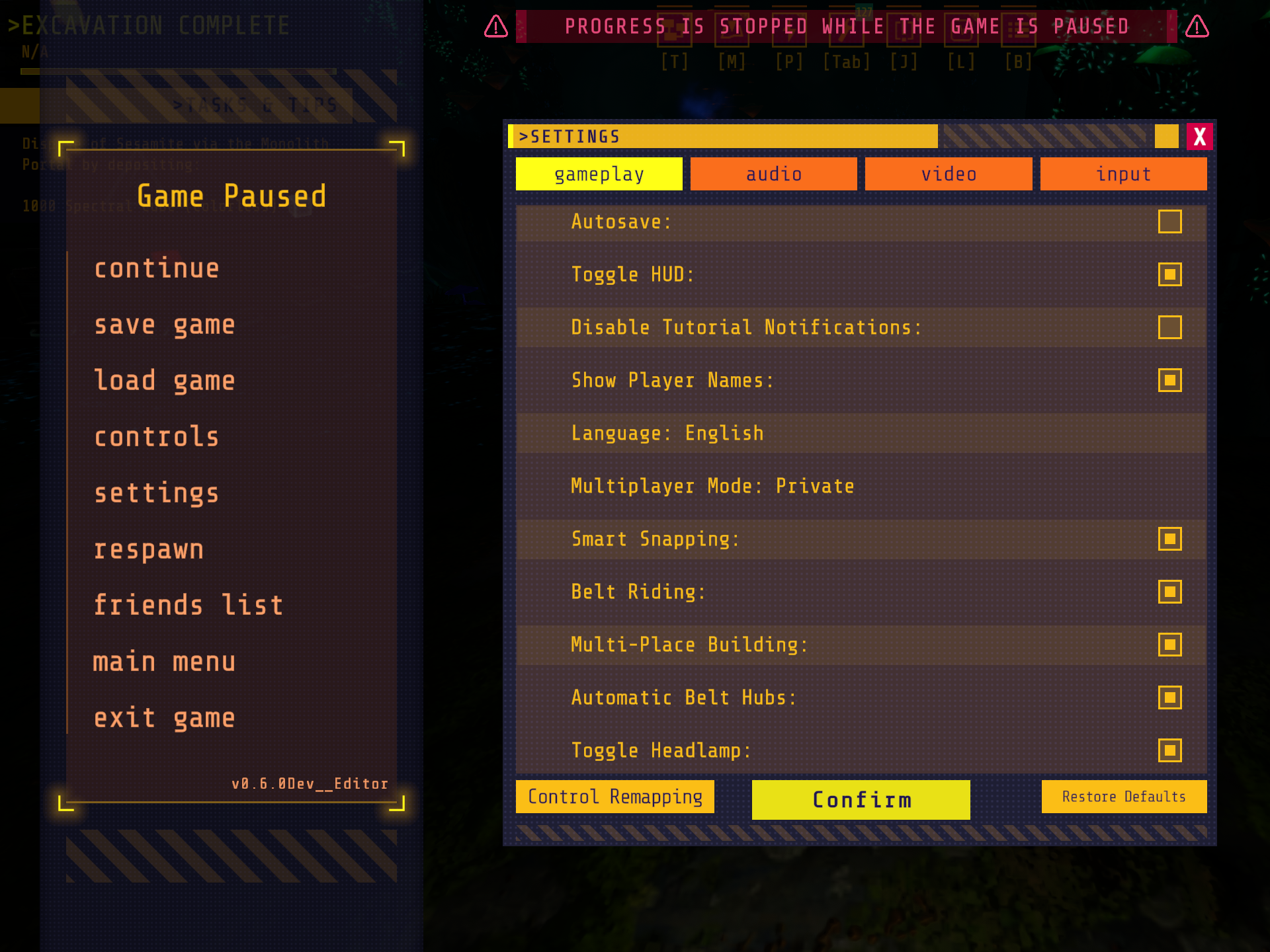This screenshot has width=1270, height=952.
Task: Uncheck the Toggle HUD setting
Action: pos(1169,274)
